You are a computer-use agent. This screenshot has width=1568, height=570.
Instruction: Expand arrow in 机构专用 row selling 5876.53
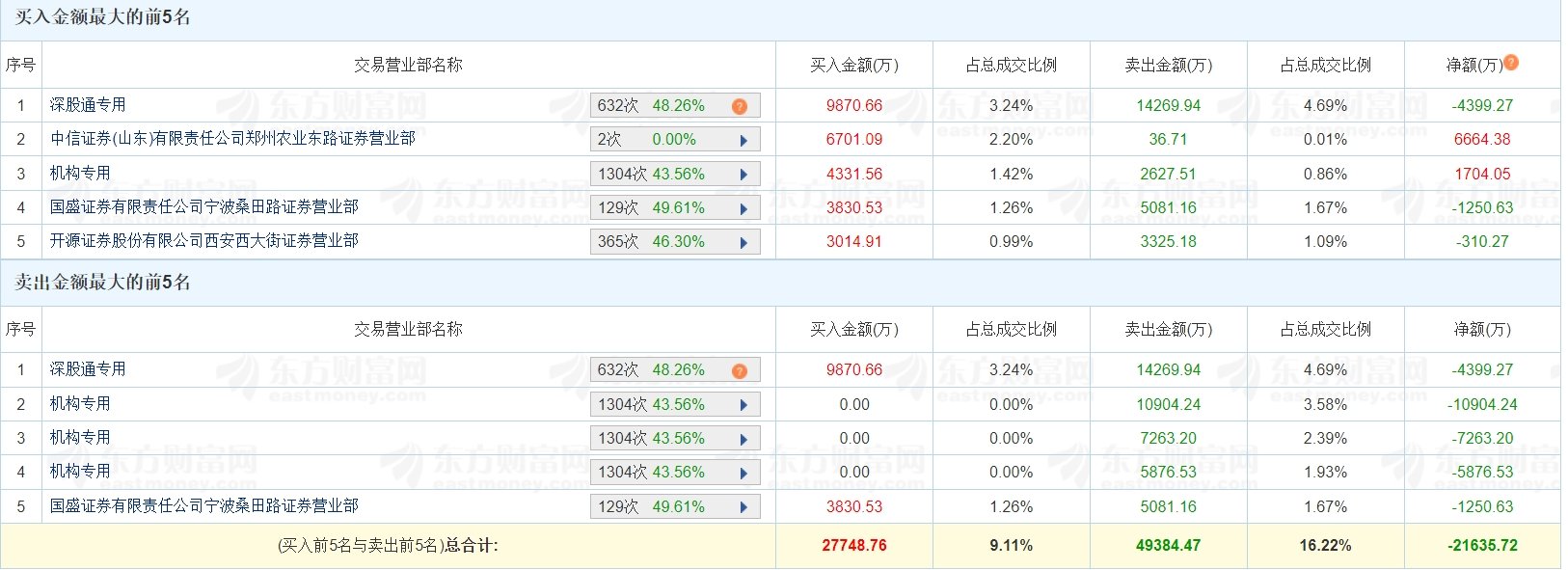743,473
